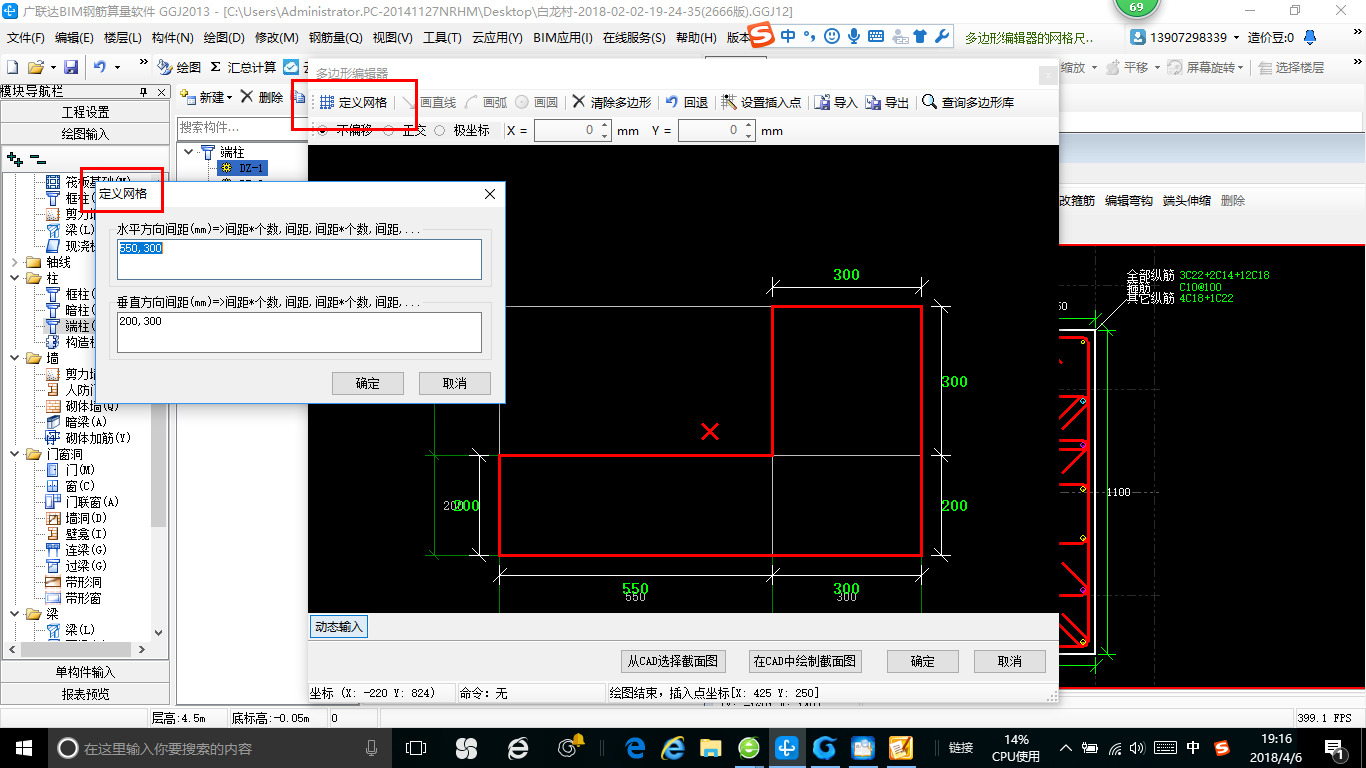Click 汇总计算 sigma button

pos(243,67)
